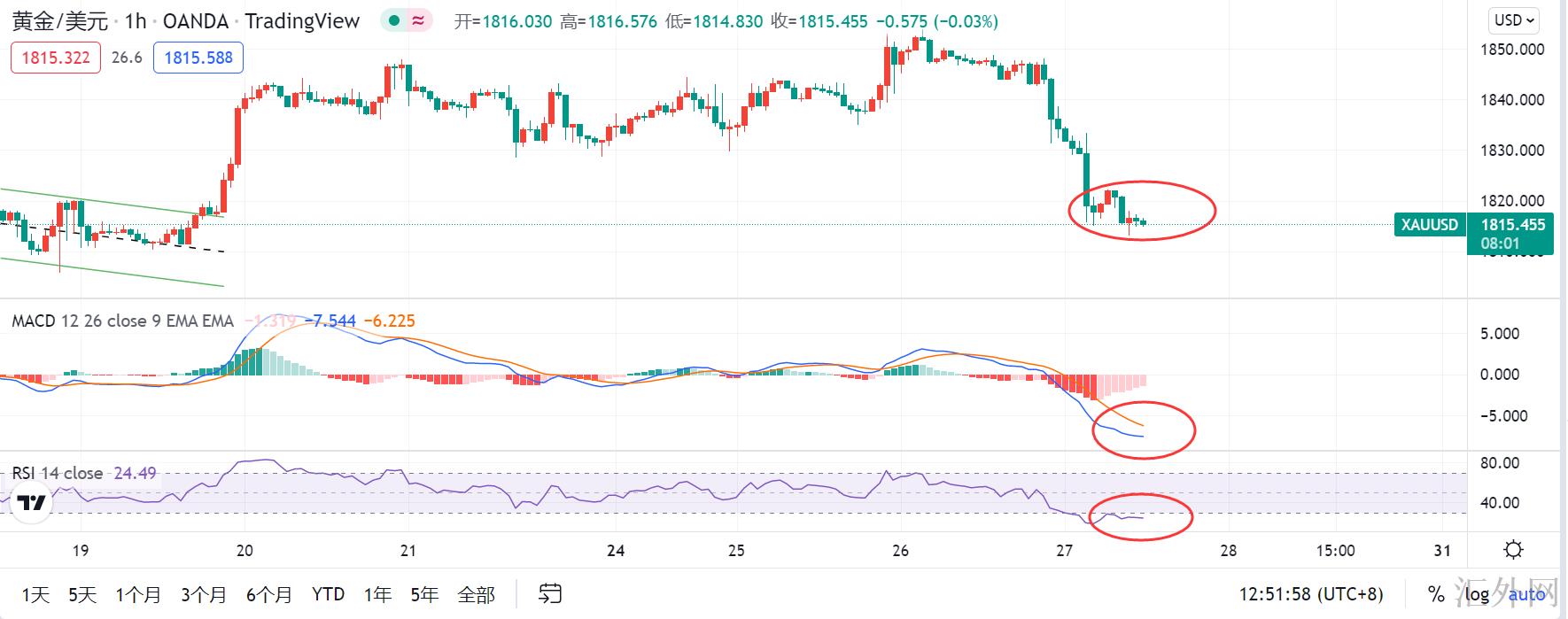This screenshot has height=619, width=1568.
Task: Click the XAUUSD price label on axis
Action: tap(1429, 225)
